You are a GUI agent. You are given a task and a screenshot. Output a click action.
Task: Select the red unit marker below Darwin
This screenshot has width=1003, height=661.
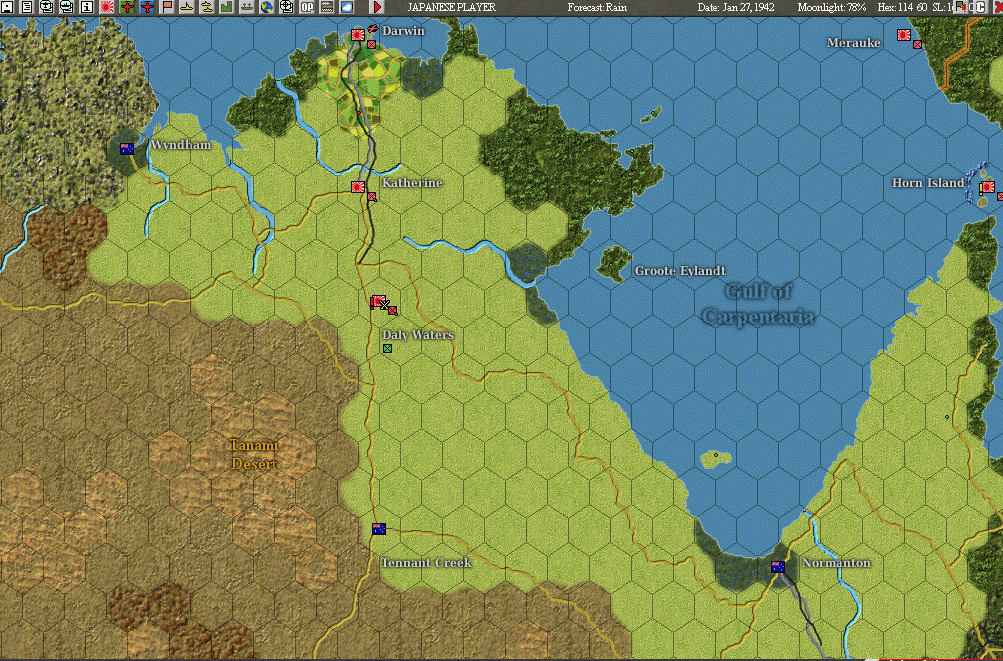point(372,44)
